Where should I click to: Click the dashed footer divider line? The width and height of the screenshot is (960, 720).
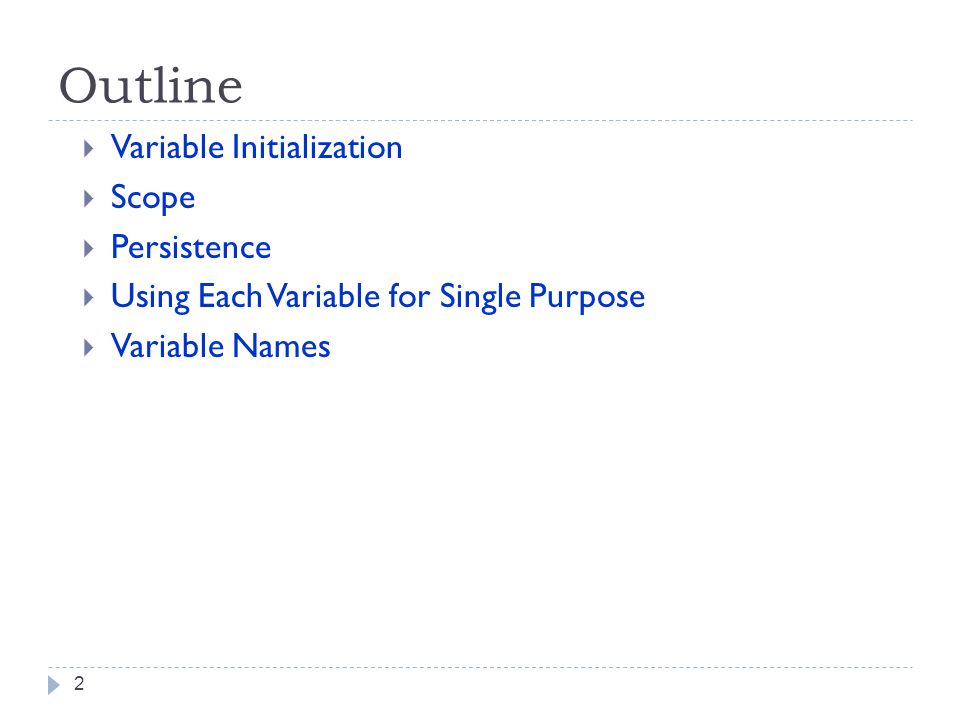pyautogui.click(x=480, y=667)
